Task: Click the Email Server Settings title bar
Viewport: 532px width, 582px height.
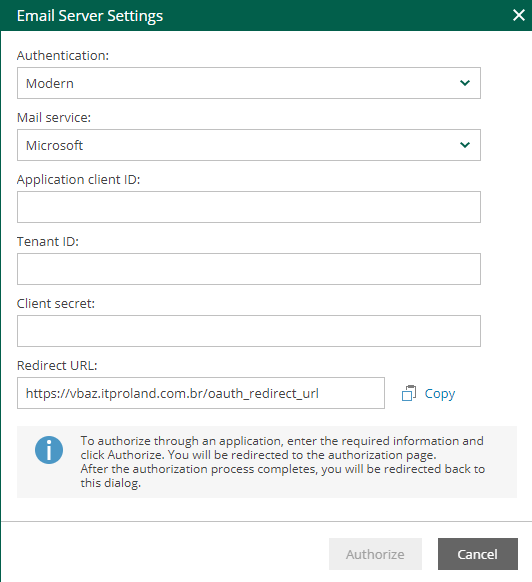Action: [266, 16]
